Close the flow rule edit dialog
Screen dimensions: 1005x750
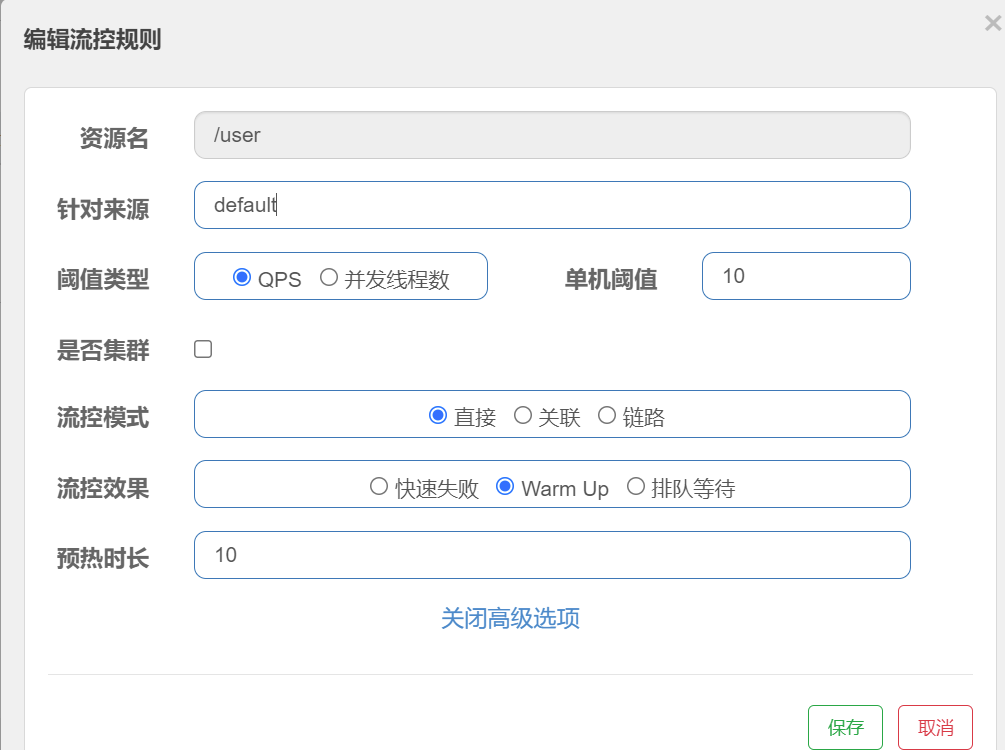tap(993, 24)
